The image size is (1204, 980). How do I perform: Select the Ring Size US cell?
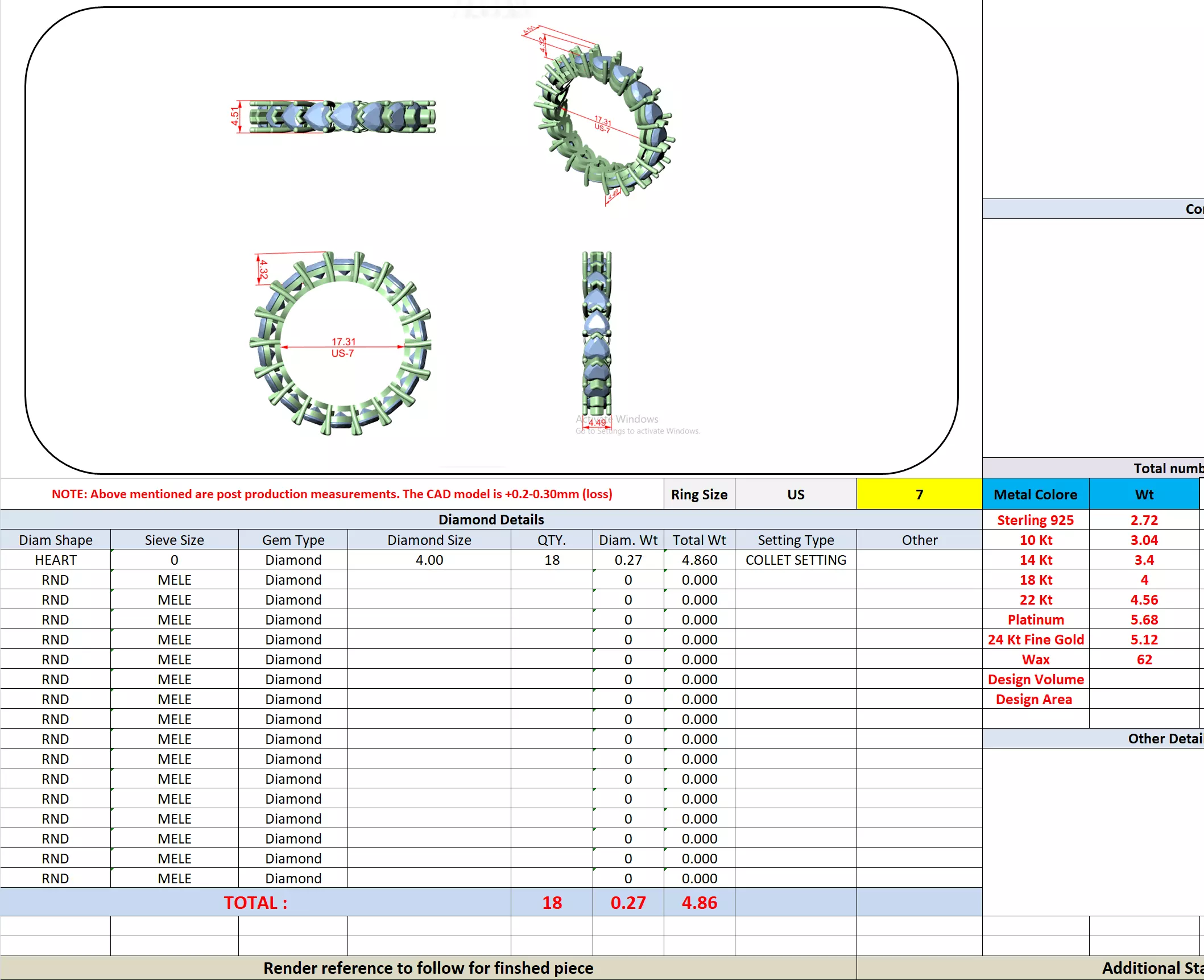795,494
